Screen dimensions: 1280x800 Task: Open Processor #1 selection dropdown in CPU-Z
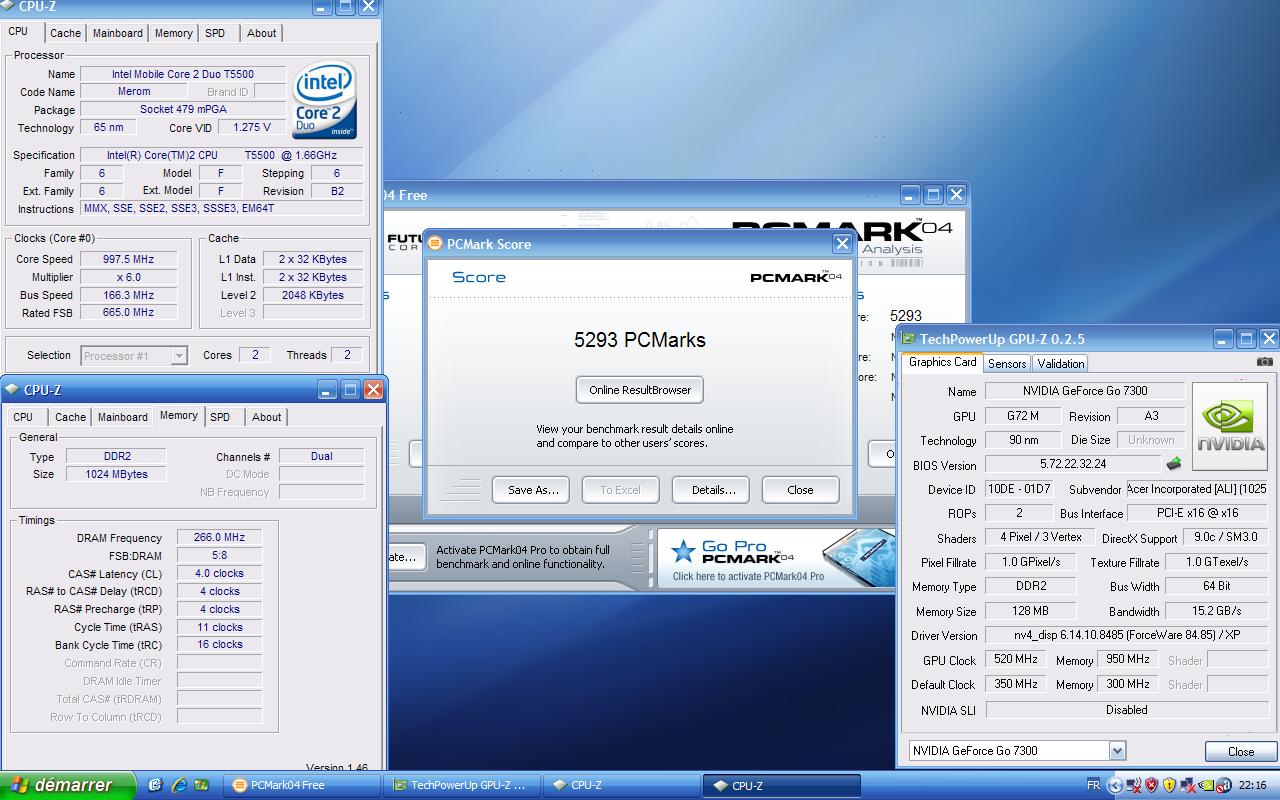pyautogui.click(x=134, y=355)
